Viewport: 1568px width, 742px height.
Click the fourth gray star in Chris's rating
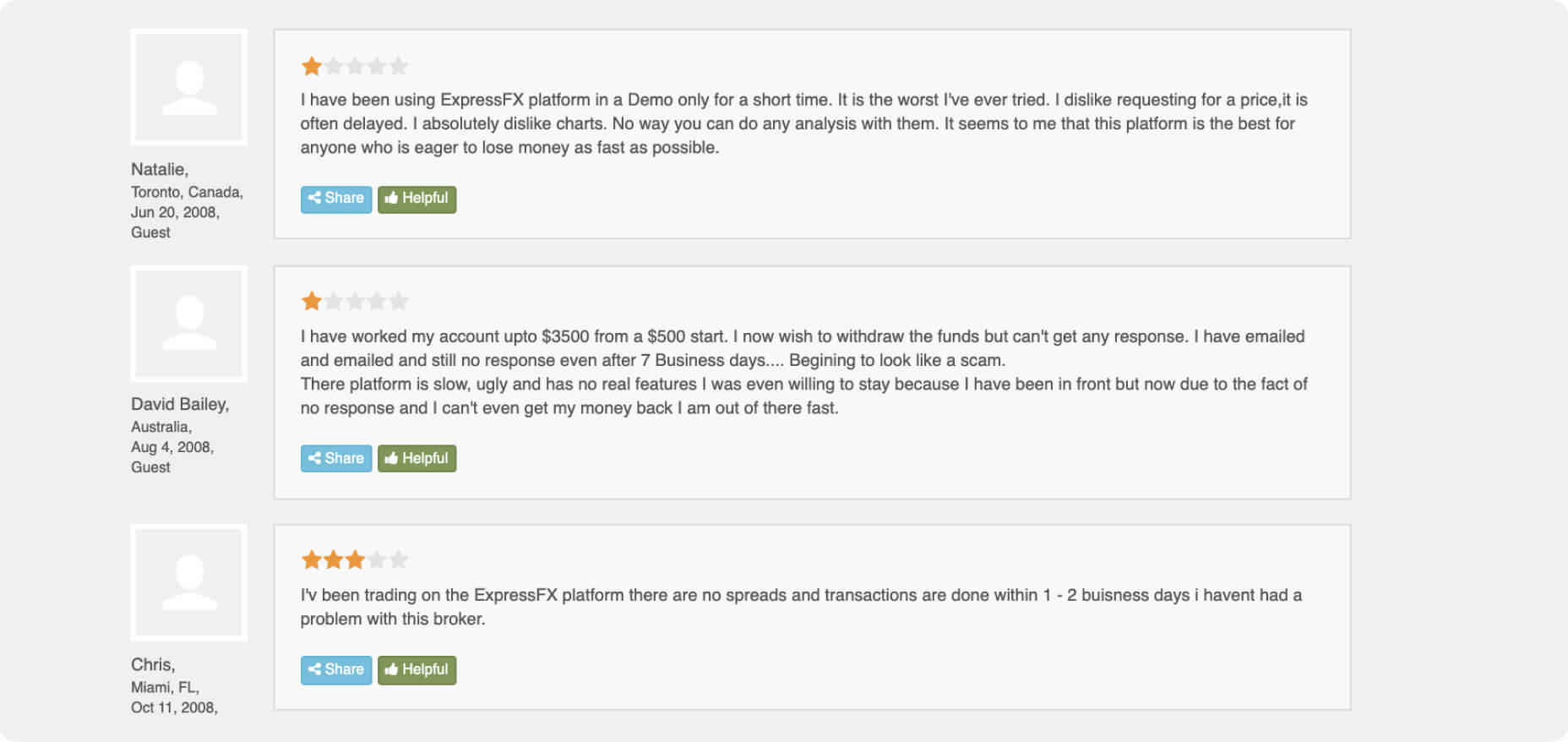click(377, 559)
